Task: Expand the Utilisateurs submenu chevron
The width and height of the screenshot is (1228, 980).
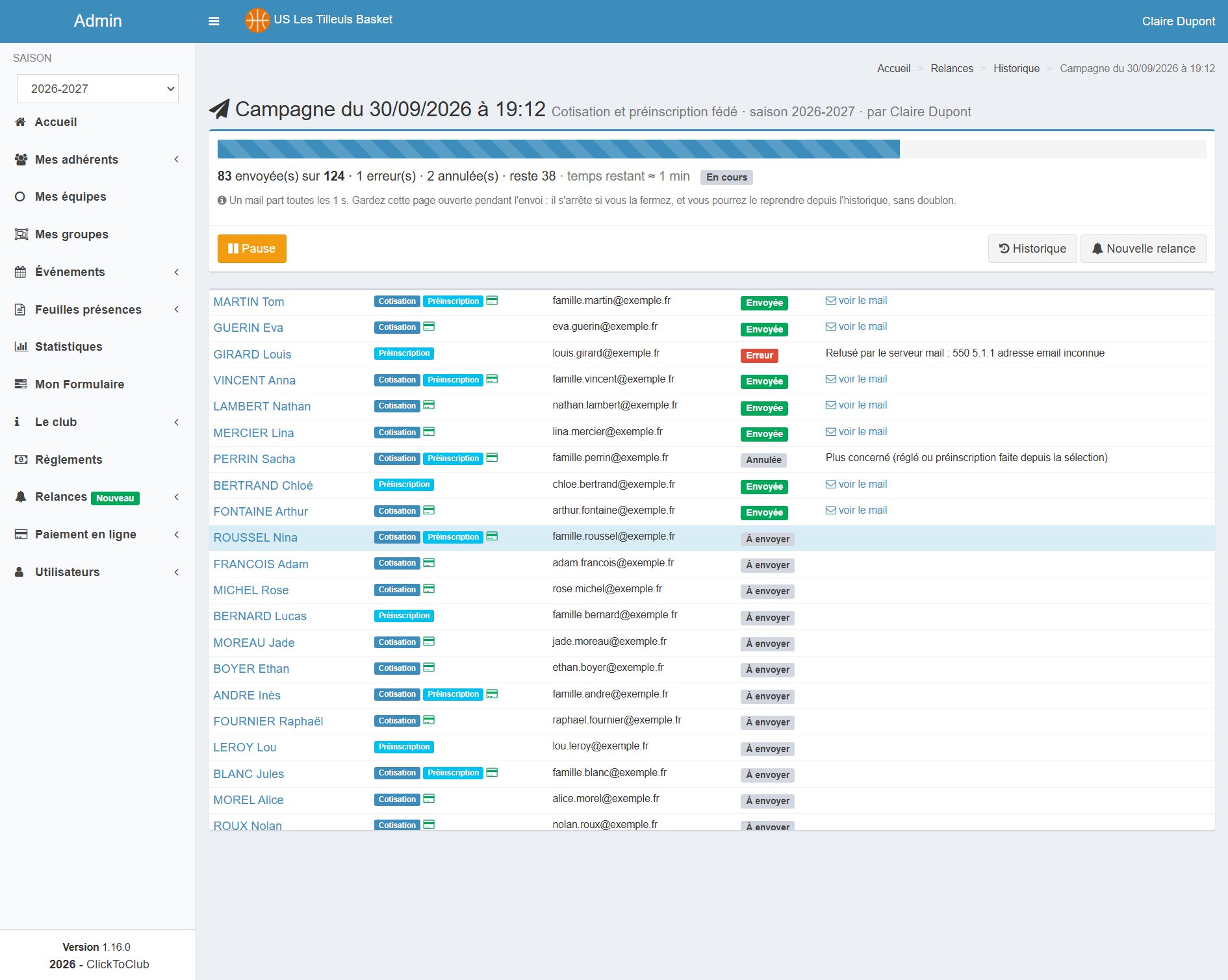Action: [x=177, y=572]
